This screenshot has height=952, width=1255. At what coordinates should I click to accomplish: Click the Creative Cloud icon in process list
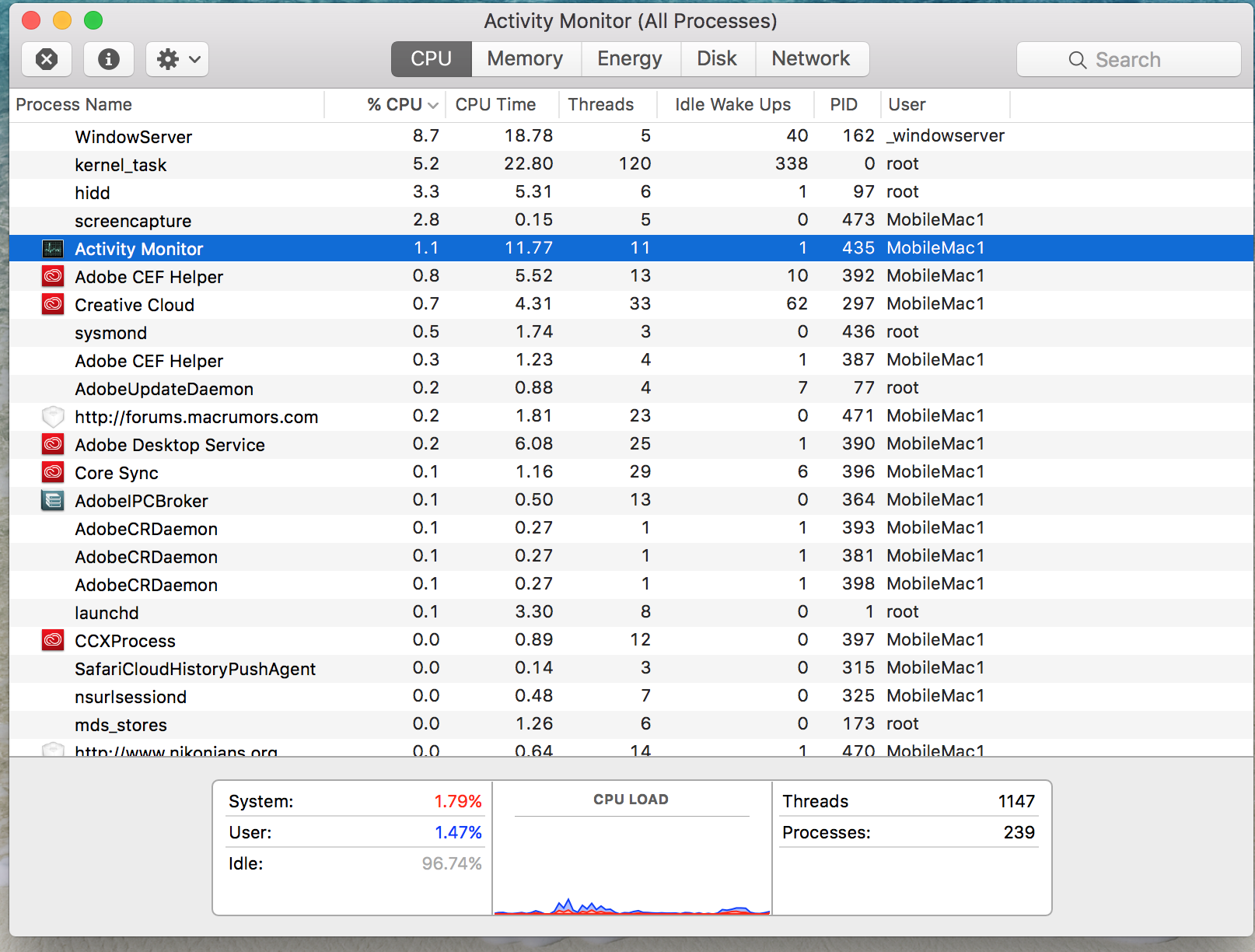[x=53, y=304]
